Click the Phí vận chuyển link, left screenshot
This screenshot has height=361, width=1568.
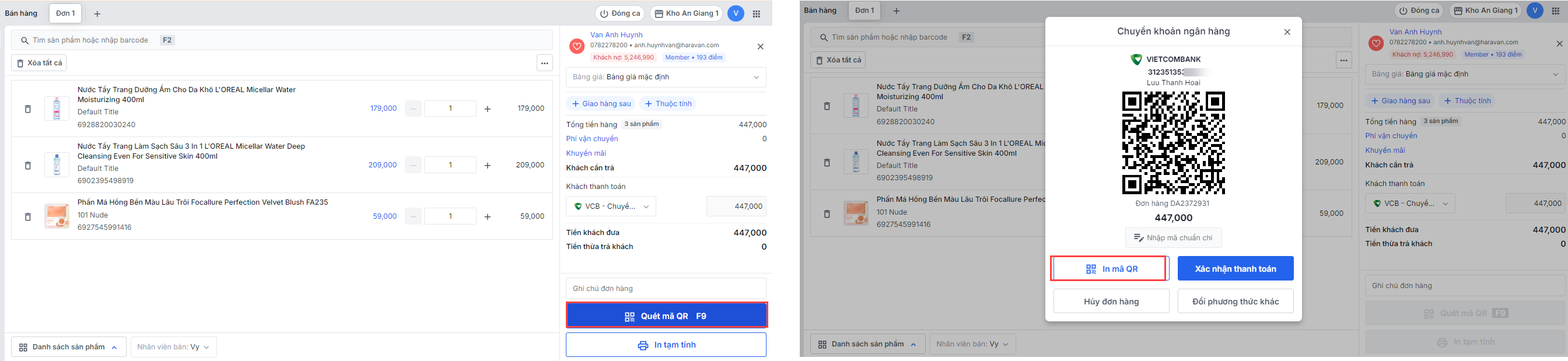(x=591, y=139)
